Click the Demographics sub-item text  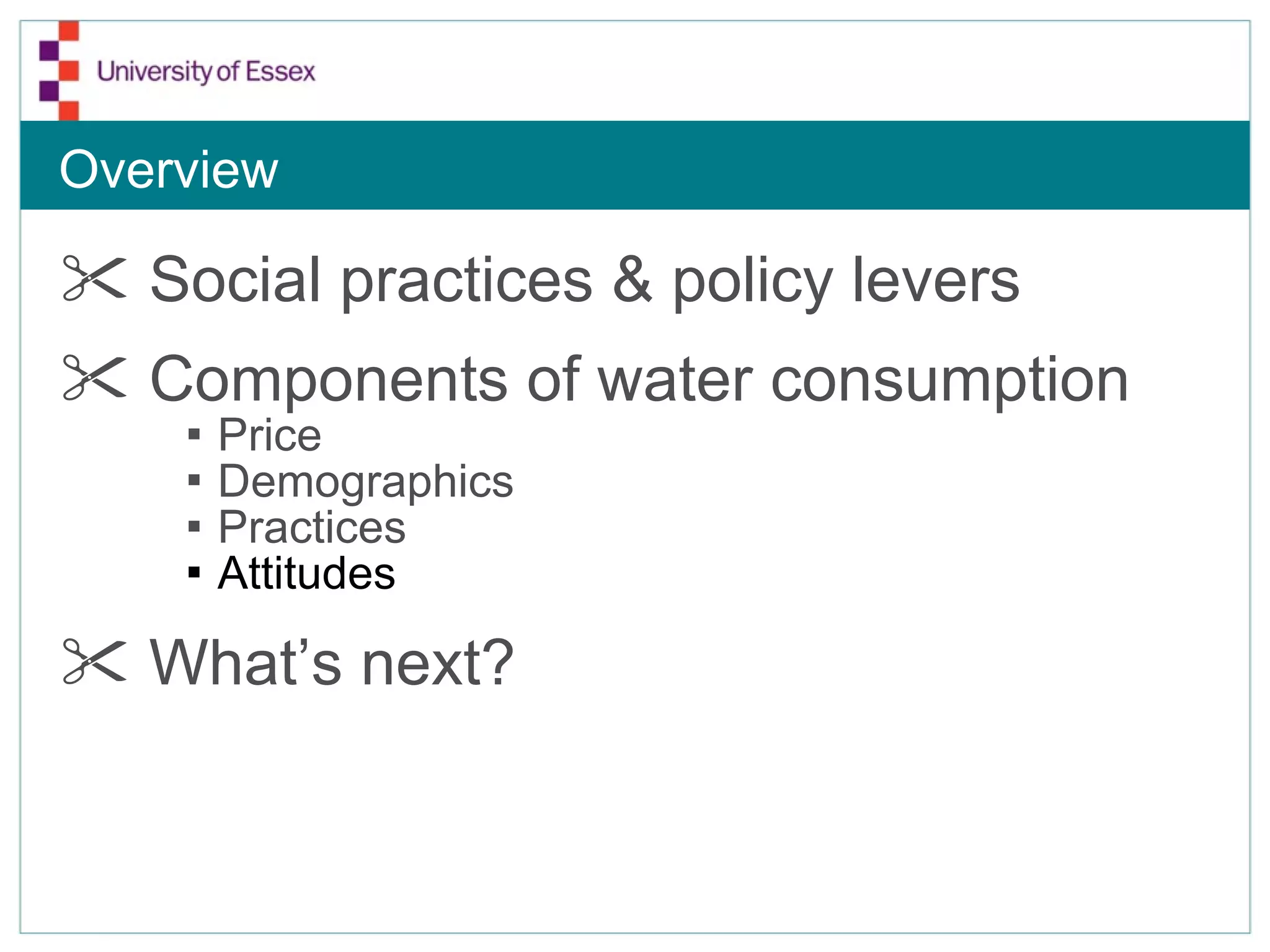[366, 481]
